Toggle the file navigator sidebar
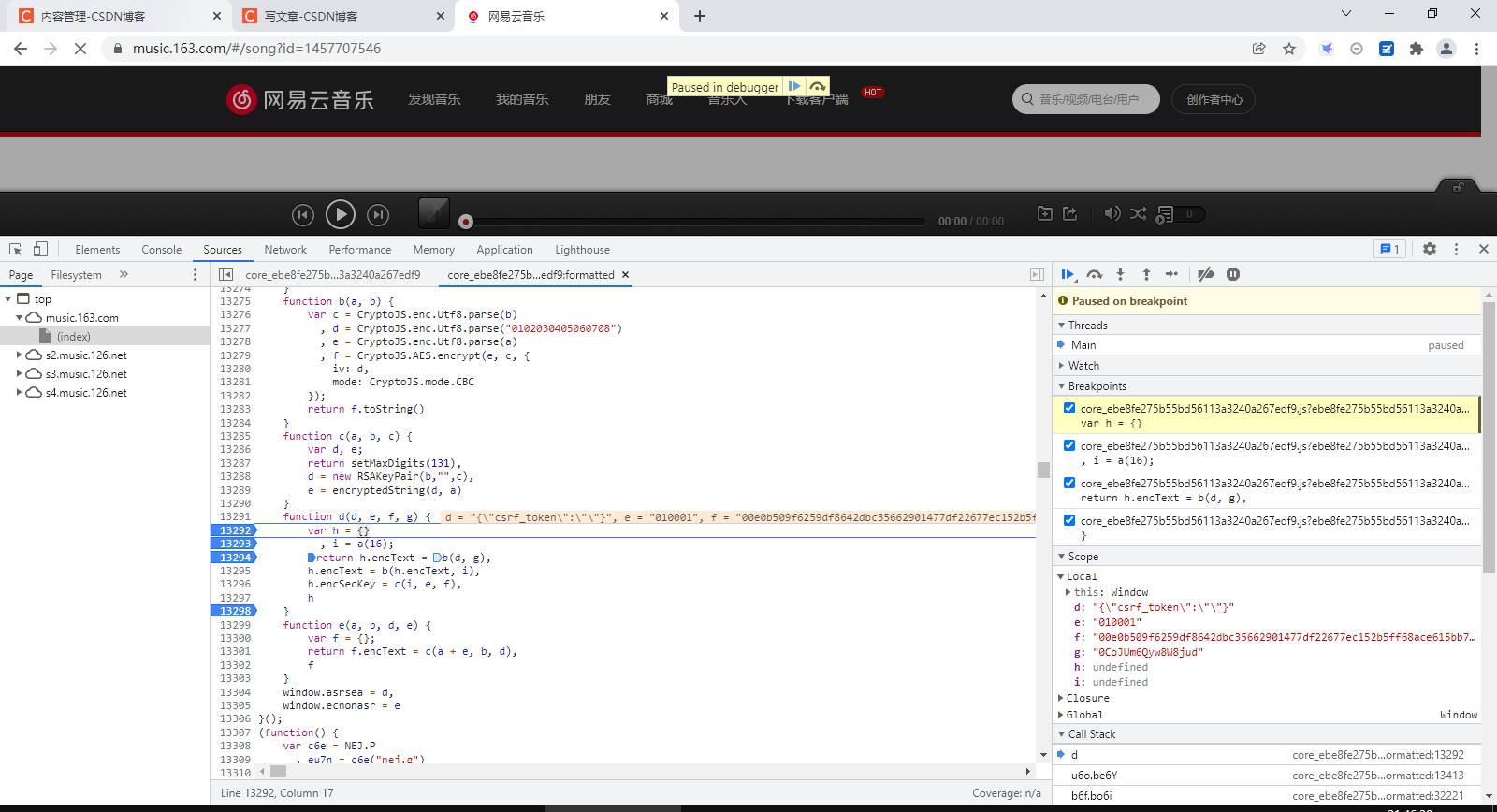Image resolution: width=1497 pixels, height=812 pixels. click(x=225, y=274)
